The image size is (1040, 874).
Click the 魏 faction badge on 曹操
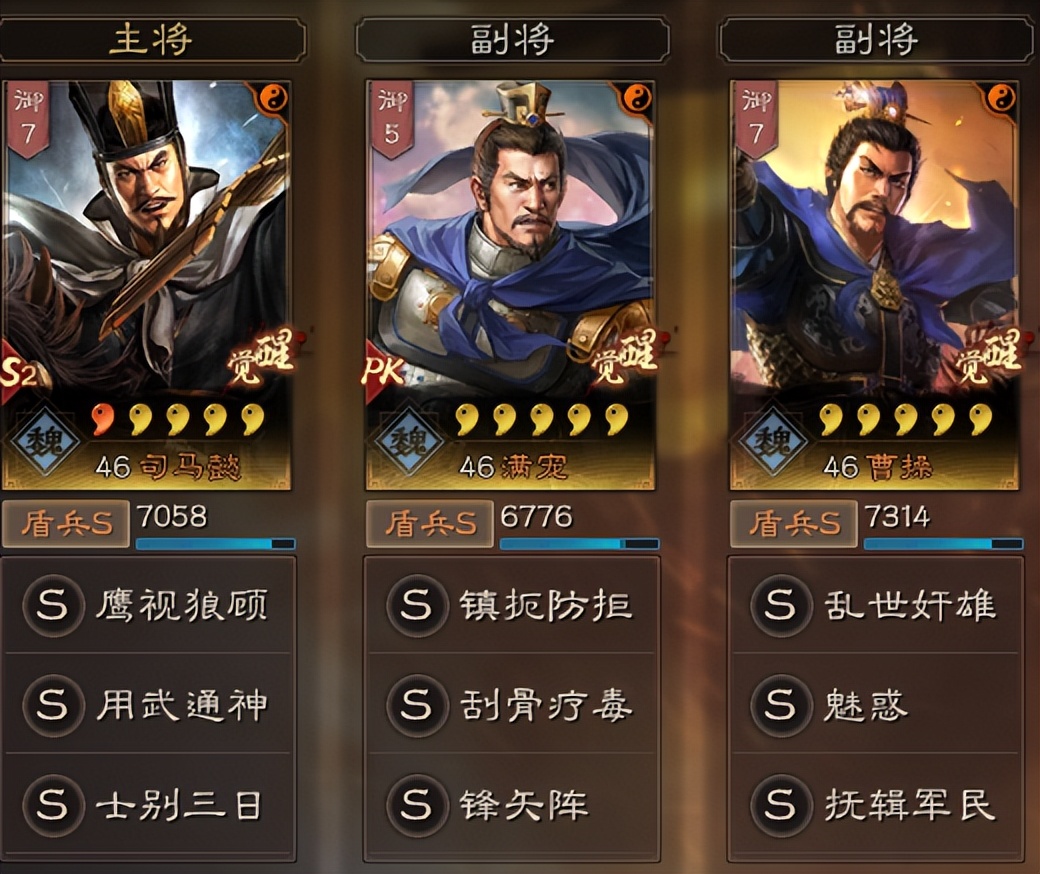(772, 441)
